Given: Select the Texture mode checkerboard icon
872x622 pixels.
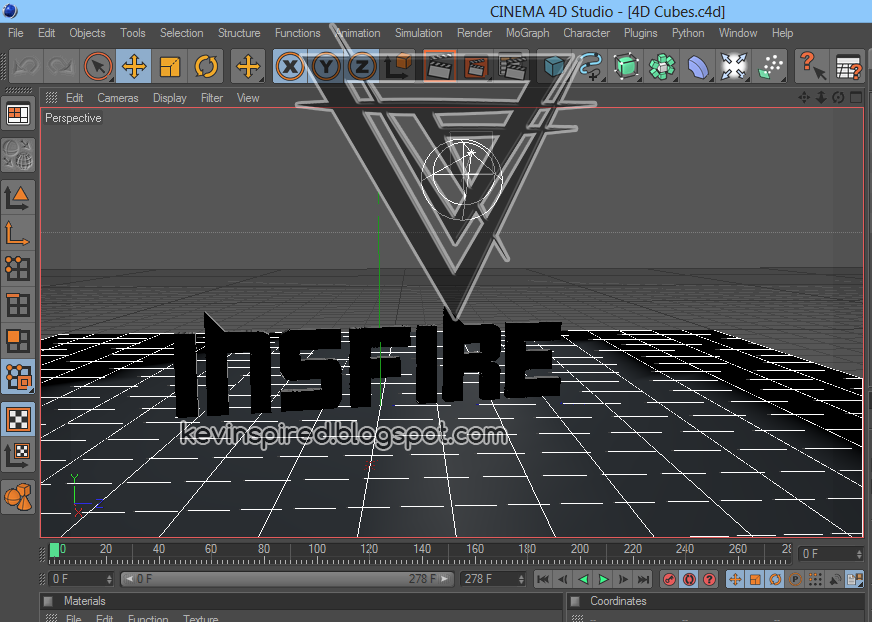Looking at the screenshot, I should [x=18, y=419].
